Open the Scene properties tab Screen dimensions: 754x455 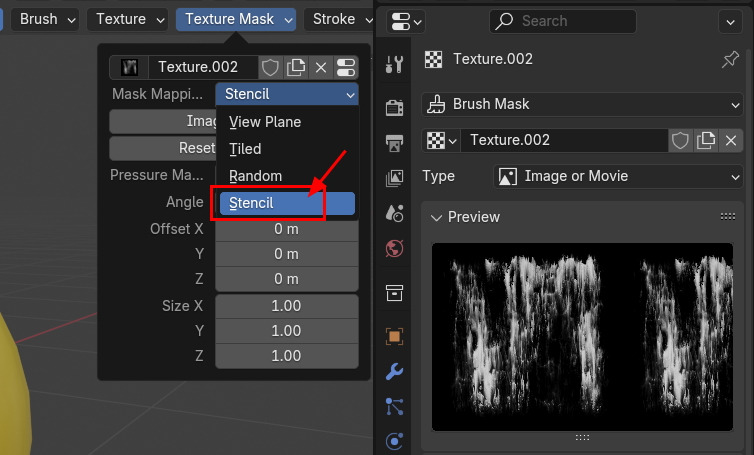coord(394,214)
